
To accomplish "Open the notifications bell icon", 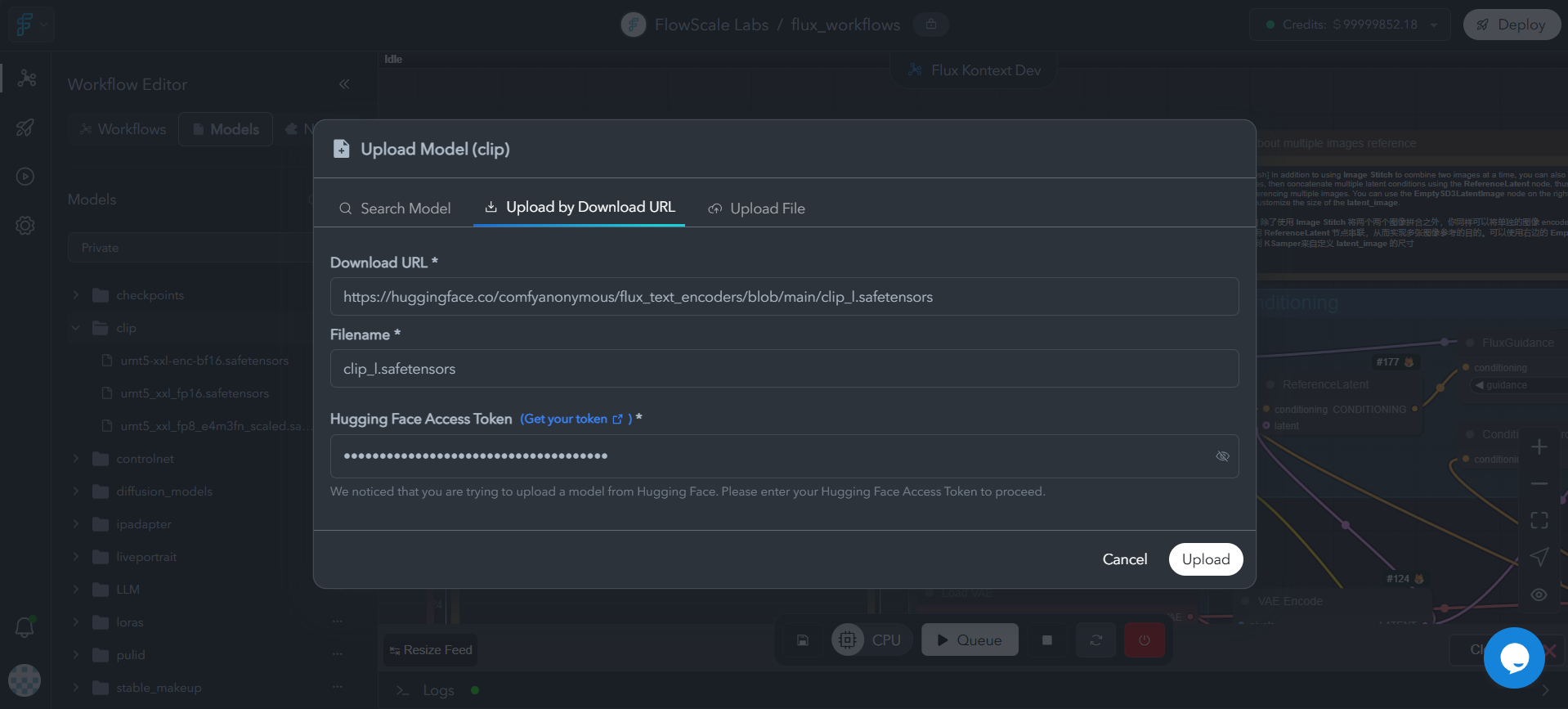I will (25, 627).
